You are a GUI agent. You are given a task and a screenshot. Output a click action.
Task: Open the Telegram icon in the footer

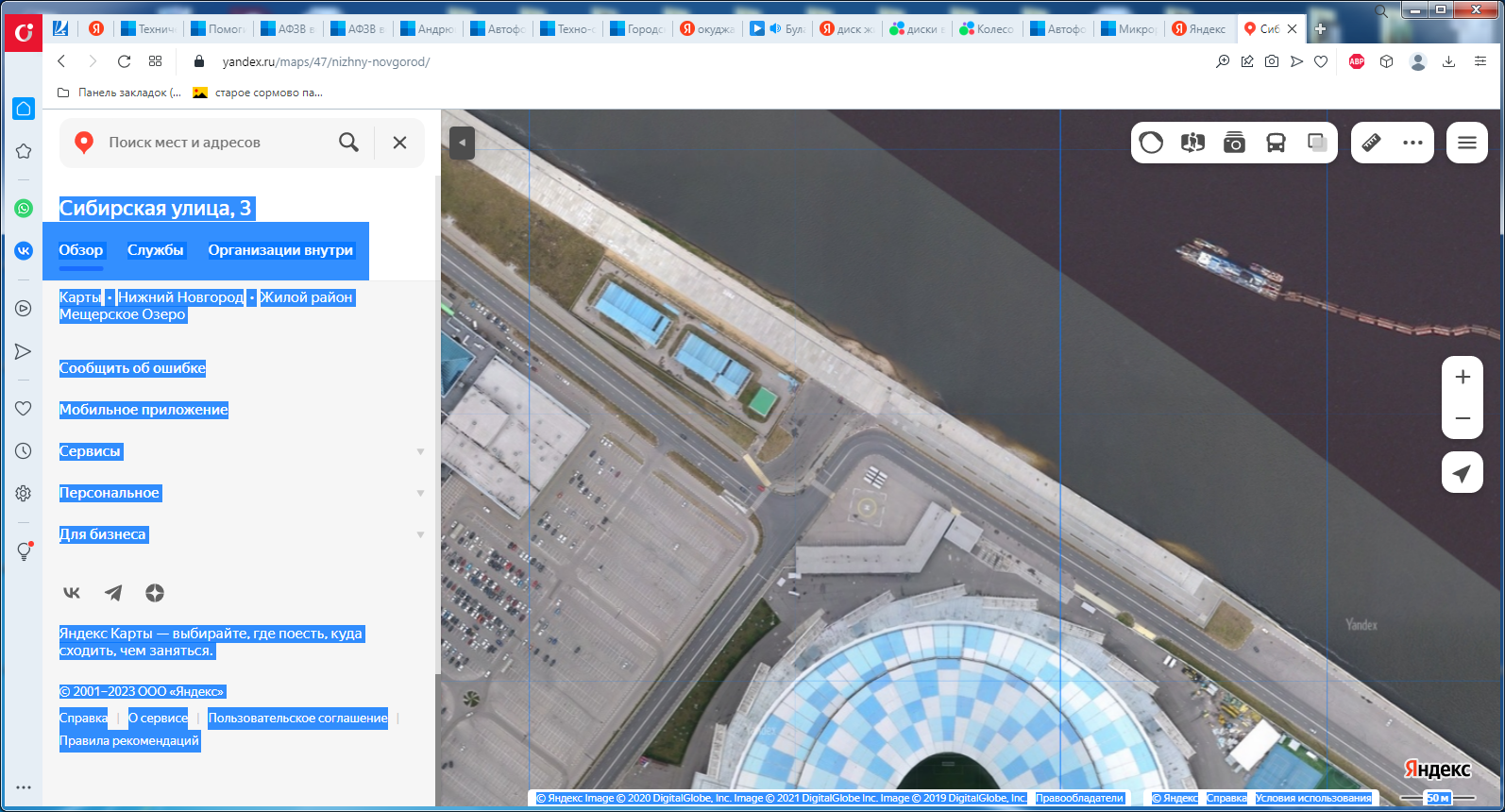coord(113,593)
